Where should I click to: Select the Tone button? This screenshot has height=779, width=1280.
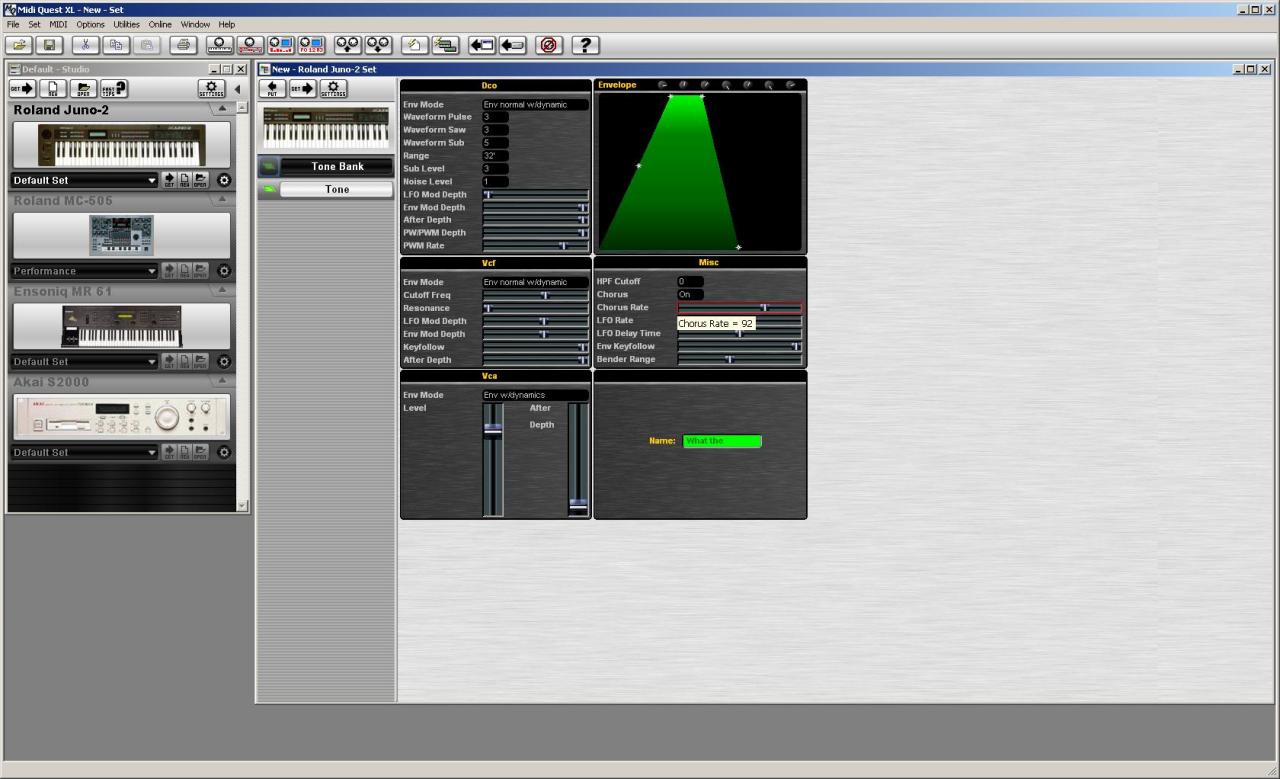point(337,189)
